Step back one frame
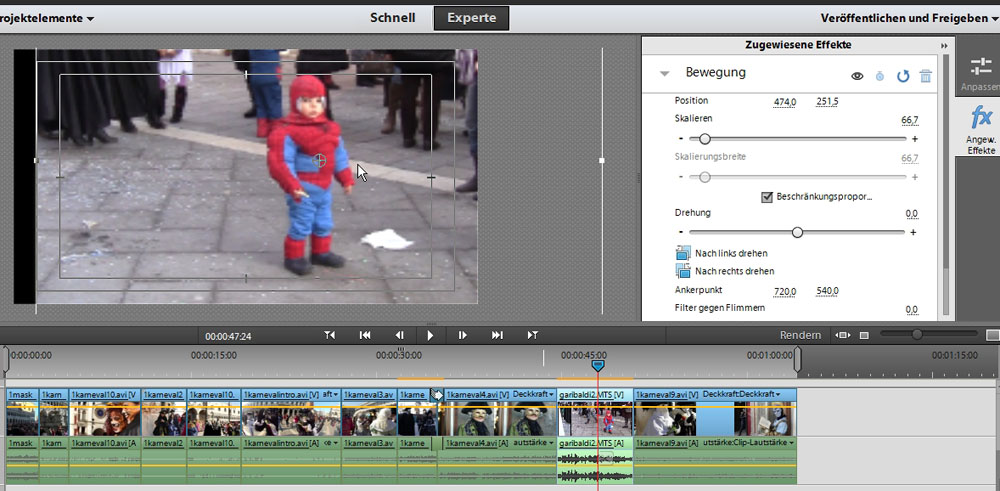The image size is (1000, 491). 399,335
